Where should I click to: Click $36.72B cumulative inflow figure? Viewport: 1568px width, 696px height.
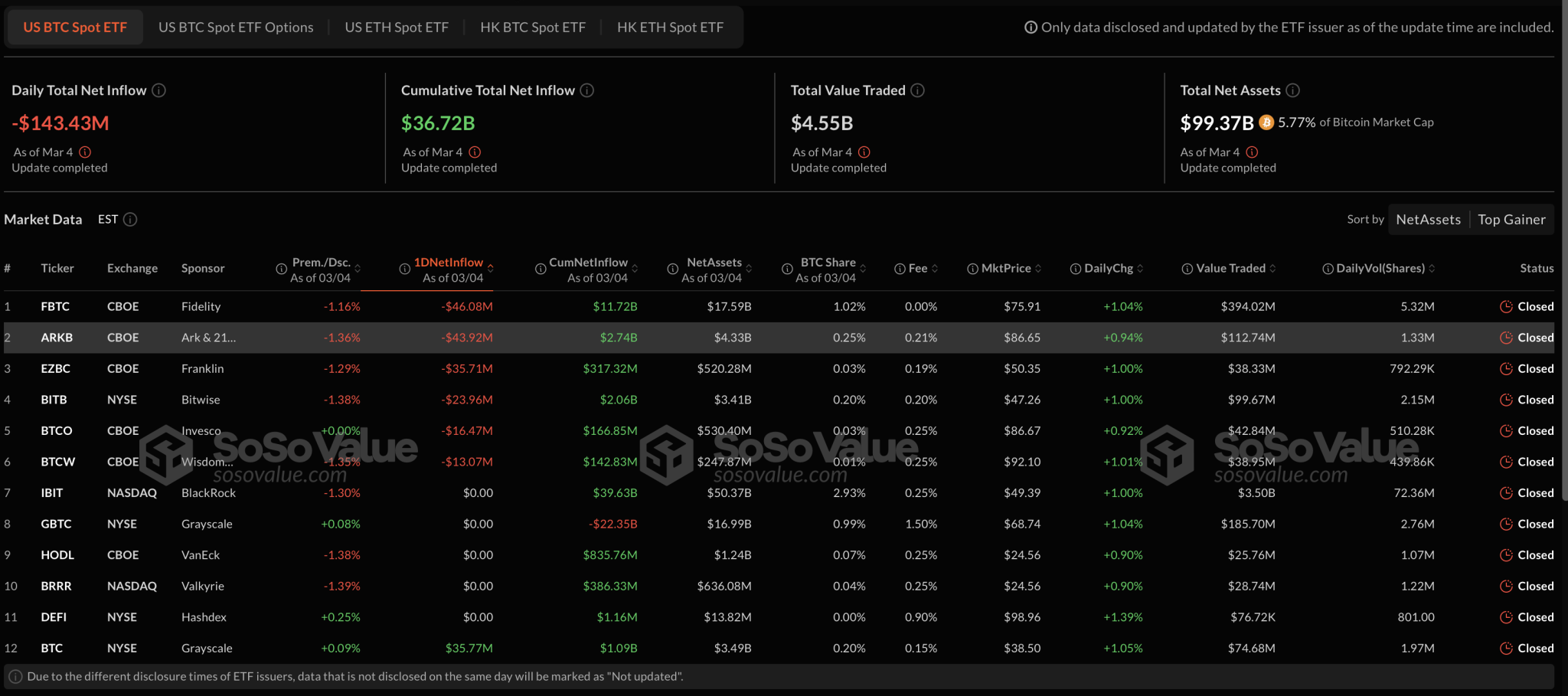[x=438, y=123]
